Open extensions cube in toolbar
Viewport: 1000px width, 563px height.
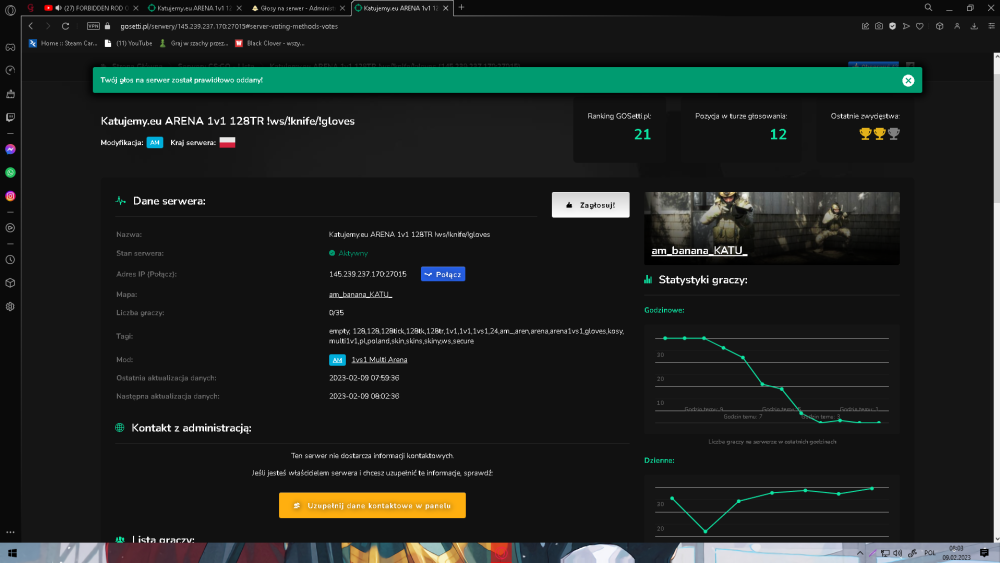point(939,26)
